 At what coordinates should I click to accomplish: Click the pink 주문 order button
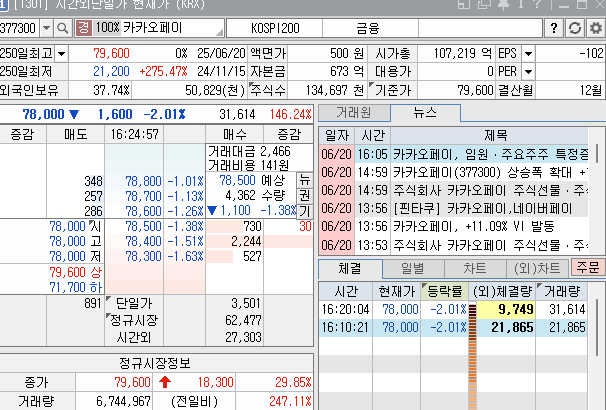click(587, 267)
